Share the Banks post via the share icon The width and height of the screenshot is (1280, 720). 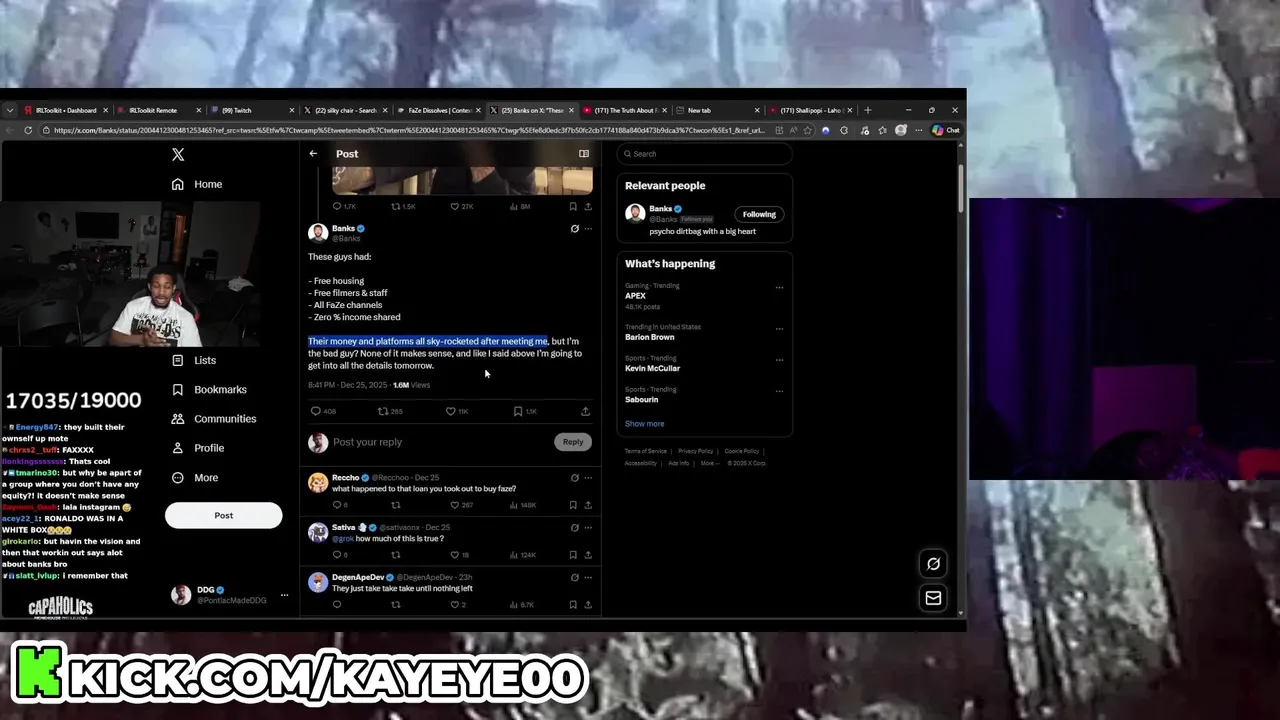pos(585,411)
